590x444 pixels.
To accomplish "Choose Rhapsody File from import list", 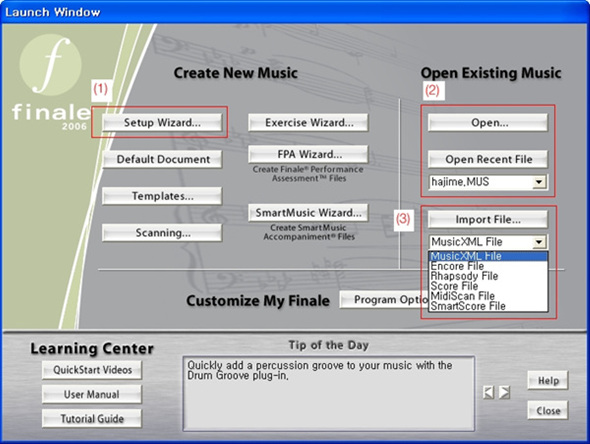I will click(488, 276).
